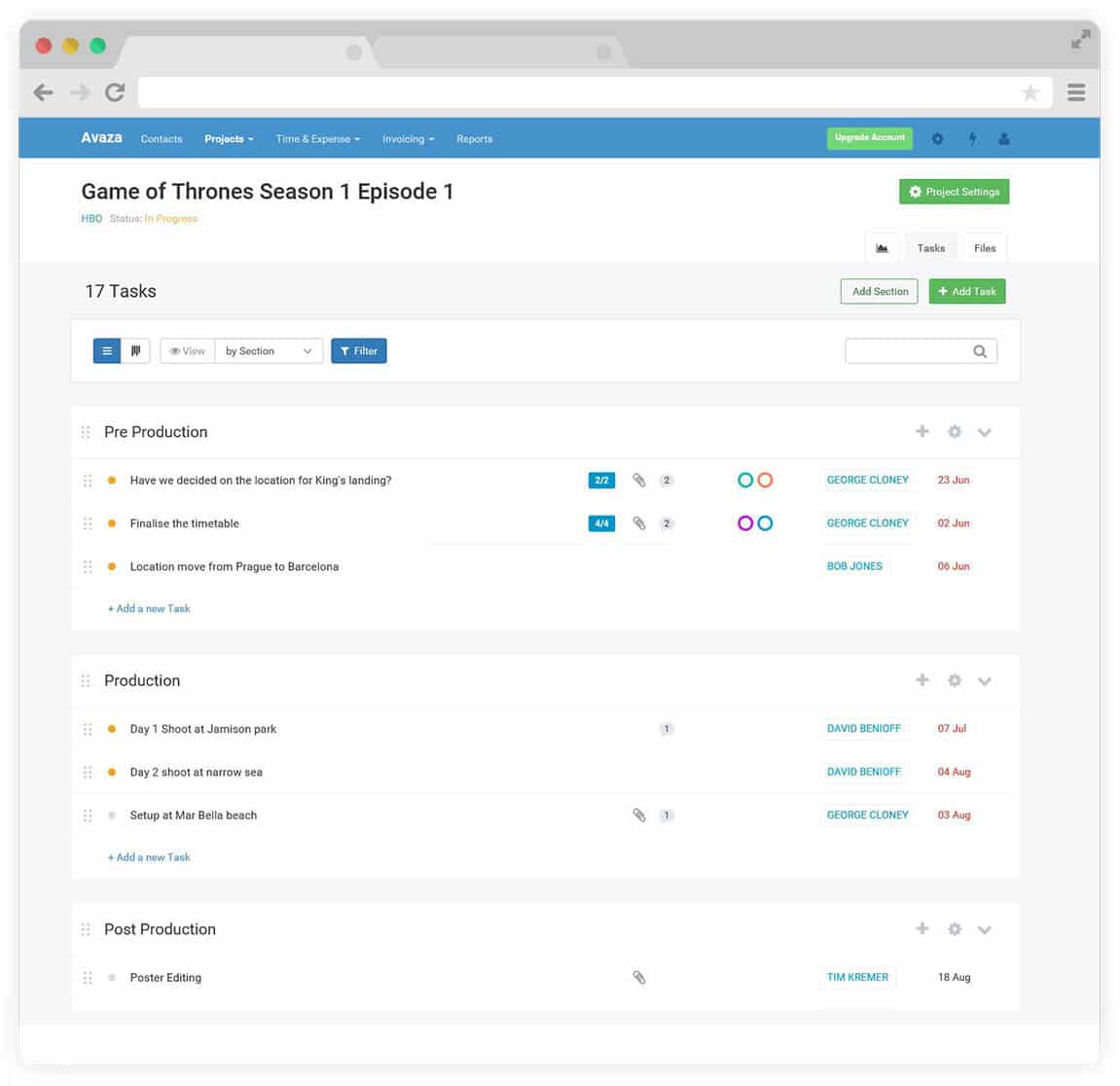The height and width of the screenshot is (1086, 1120).
Task: Collapse the Pre Production section chevron
Action: [x=985, y=431]
